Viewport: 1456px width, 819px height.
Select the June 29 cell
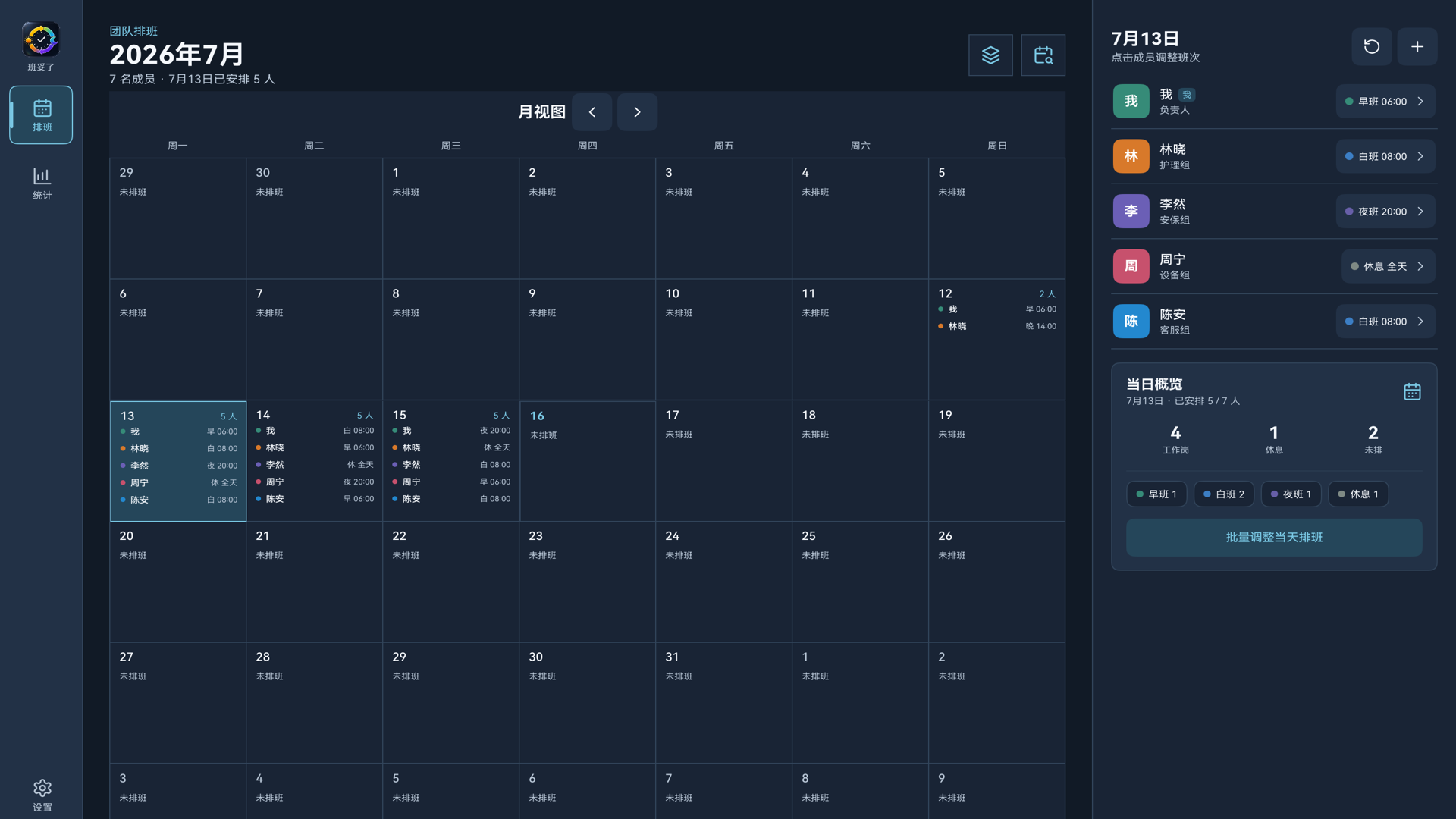point(178,218)
